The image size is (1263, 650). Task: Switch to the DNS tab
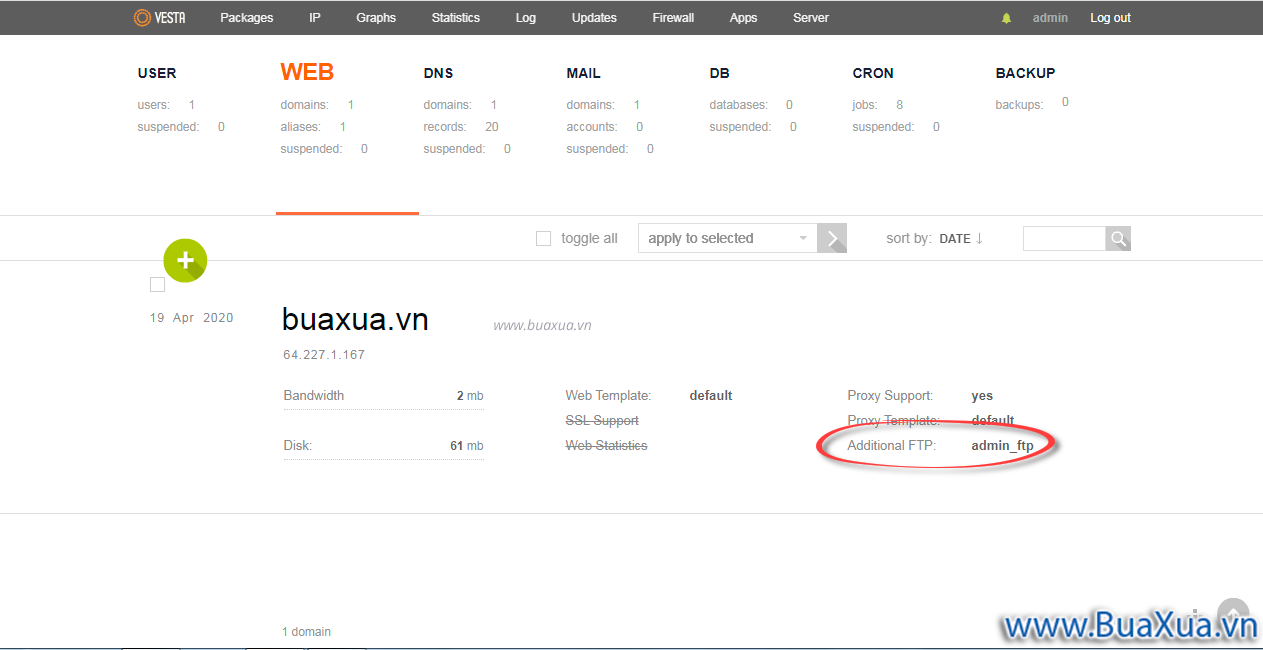[438, 73]
